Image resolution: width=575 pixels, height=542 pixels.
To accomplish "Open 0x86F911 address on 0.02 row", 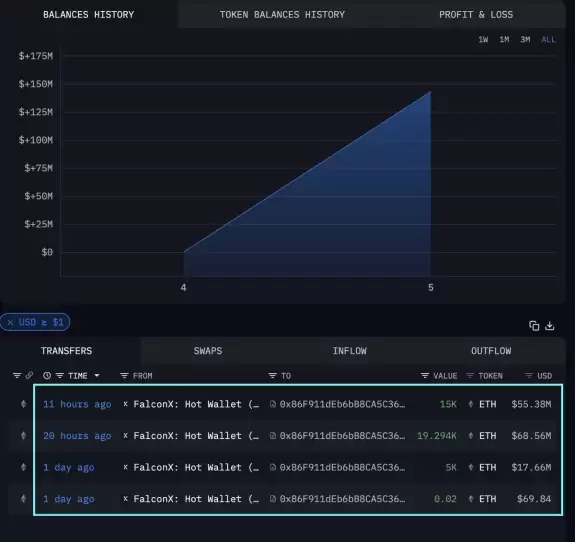I will click(342, 499).
